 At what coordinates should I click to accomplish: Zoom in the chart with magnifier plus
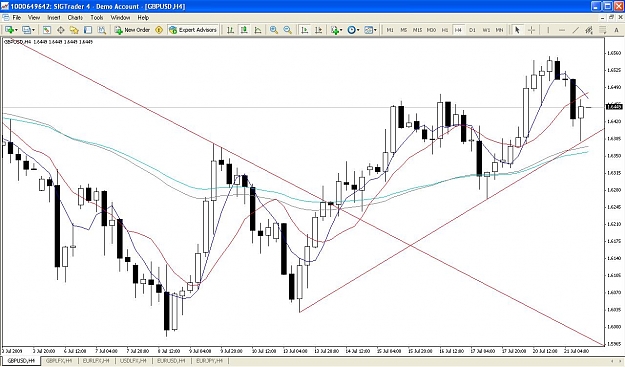[274, 30]
